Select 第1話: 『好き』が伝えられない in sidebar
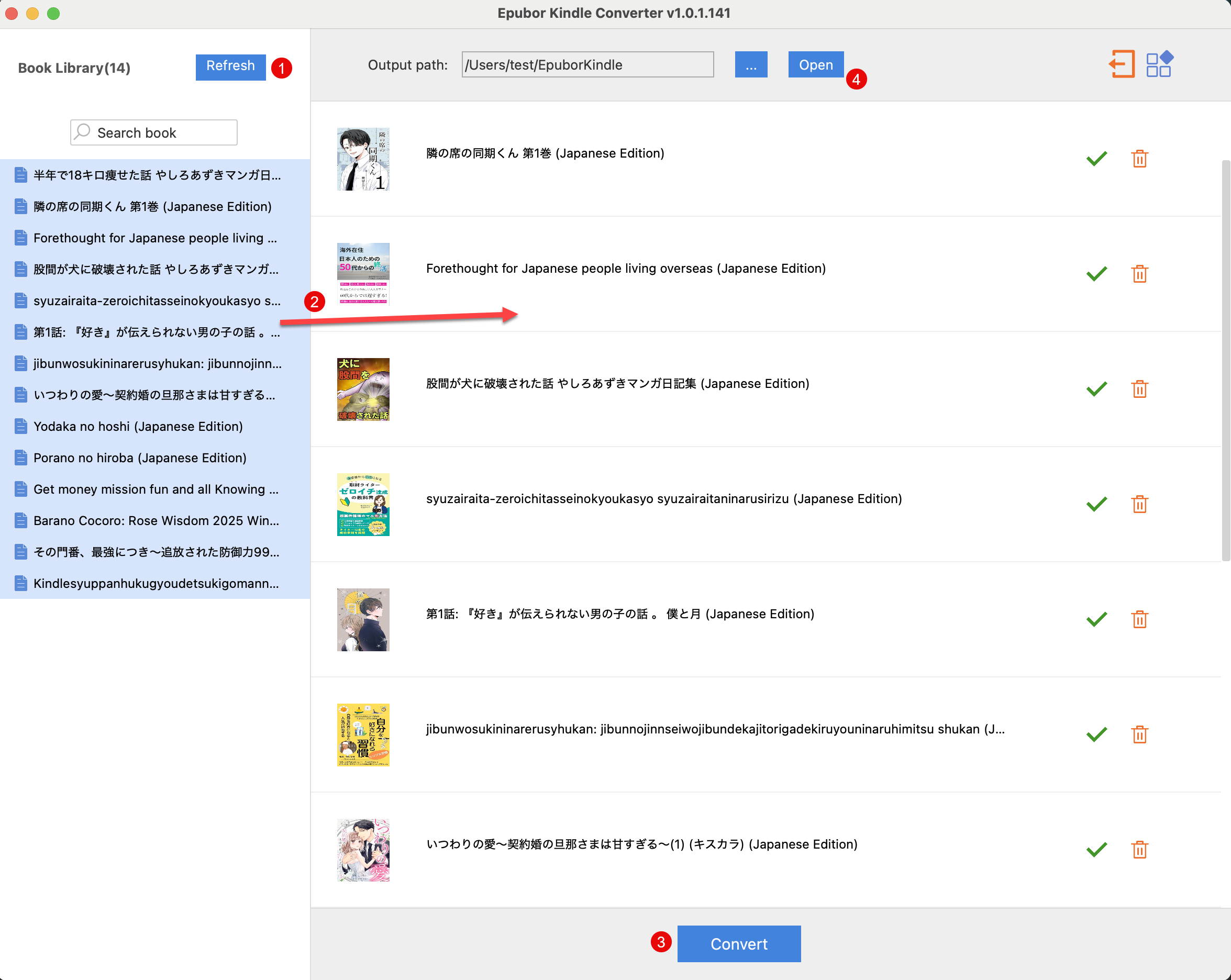This screenshot has height=980, width=1231. click(155, 331)
